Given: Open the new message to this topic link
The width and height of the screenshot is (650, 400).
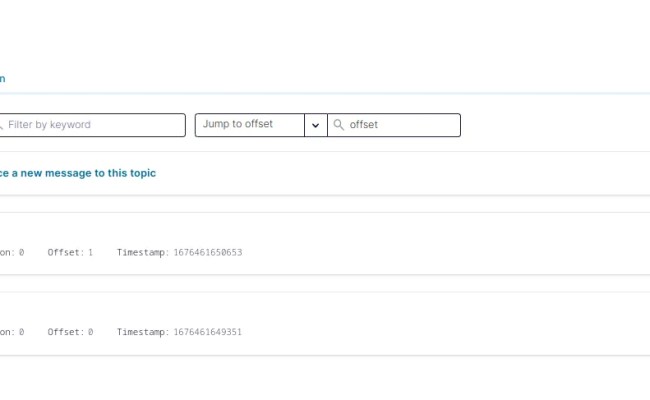Looking at the screenshot, I should (x=78, y=173).
